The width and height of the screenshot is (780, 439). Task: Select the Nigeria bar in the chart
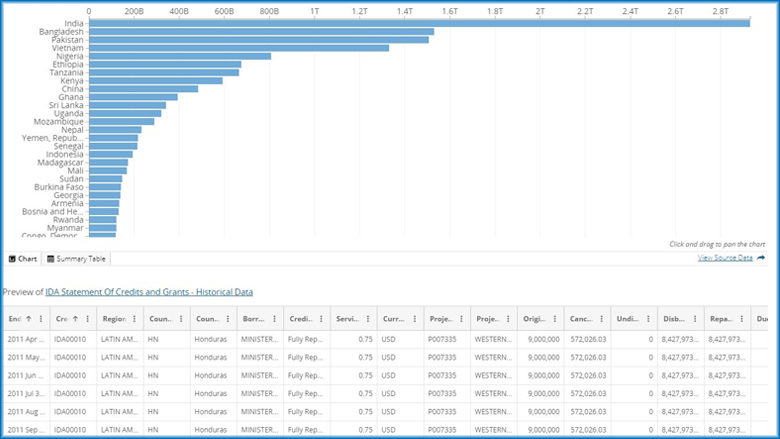click(180, 56)
